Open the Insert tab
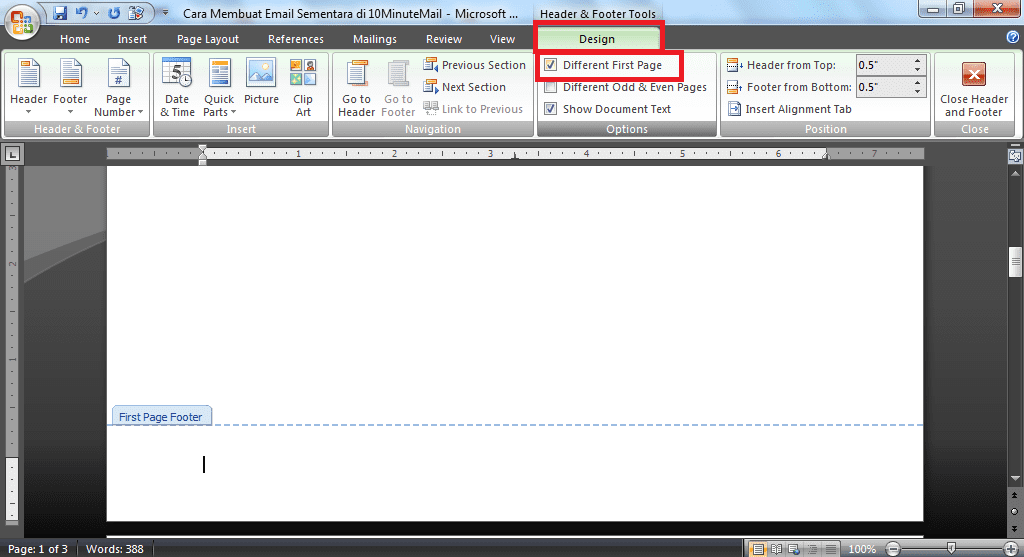This screenshot has width=1024, height=557. [132, 39]
